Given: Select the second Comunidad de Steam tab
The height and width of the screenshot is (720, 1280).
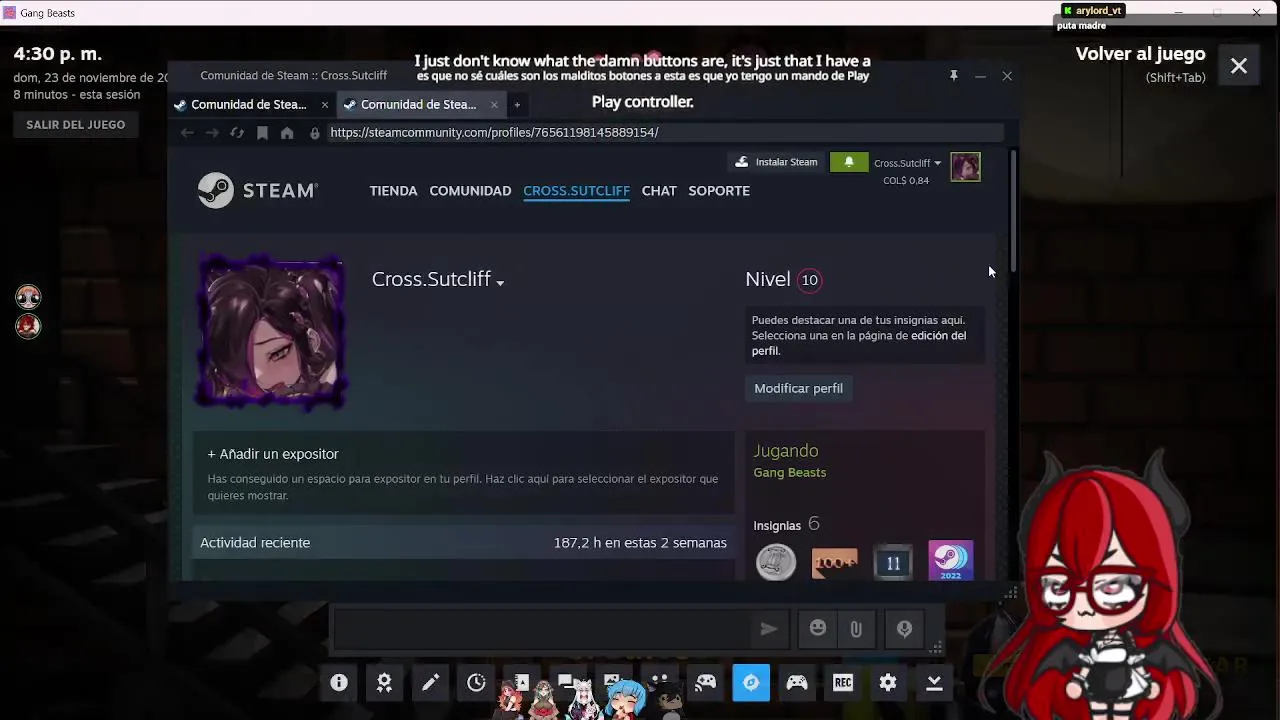Looking at the screenshot, I should 418,104.
